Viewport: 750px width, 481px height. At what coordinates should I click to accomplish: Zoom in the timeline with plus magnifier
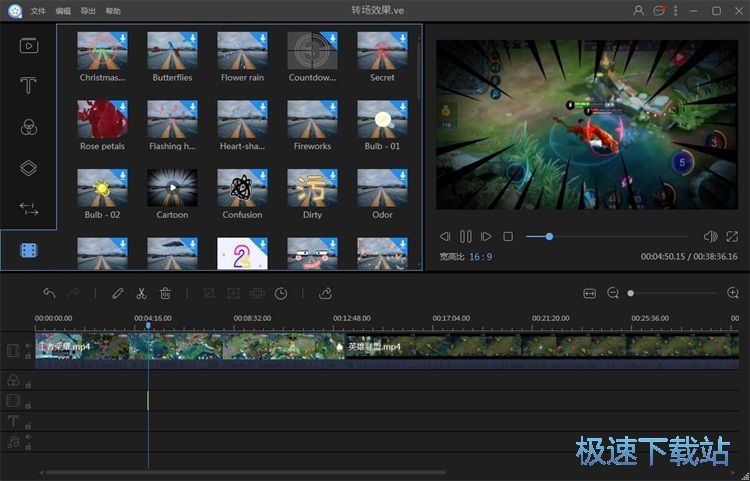(x=733, y=293)
